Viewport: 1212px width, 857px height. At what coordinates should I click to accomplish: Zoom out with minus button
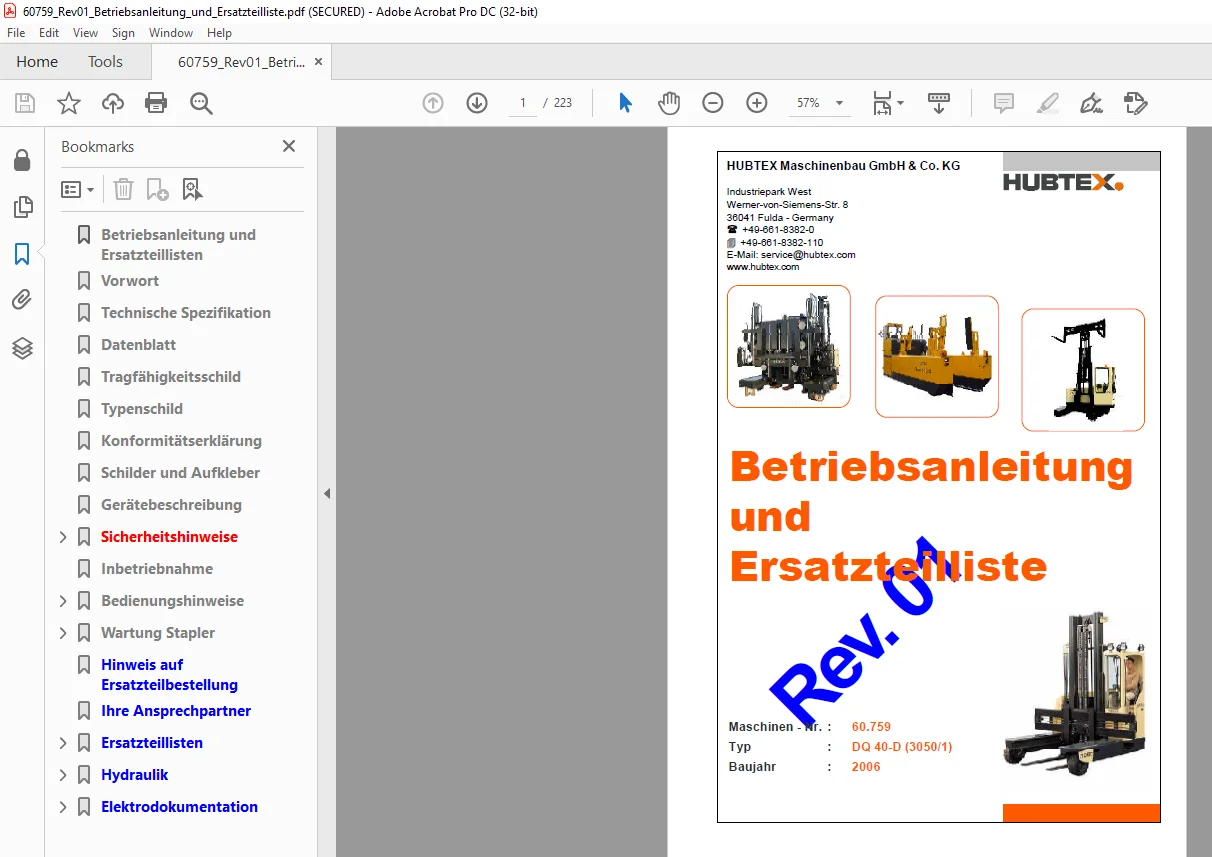pyautogui.click(x=713, y=103)
